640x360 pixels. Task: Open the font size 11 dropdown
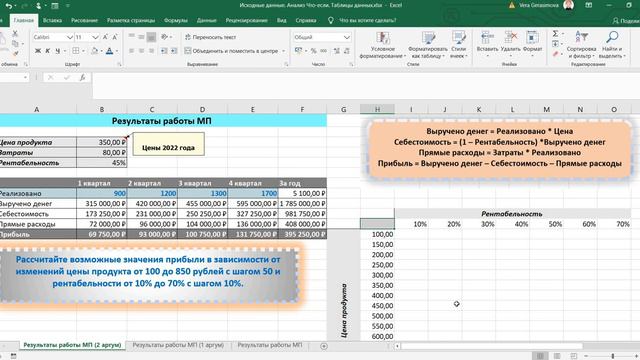tap(95, 37)
